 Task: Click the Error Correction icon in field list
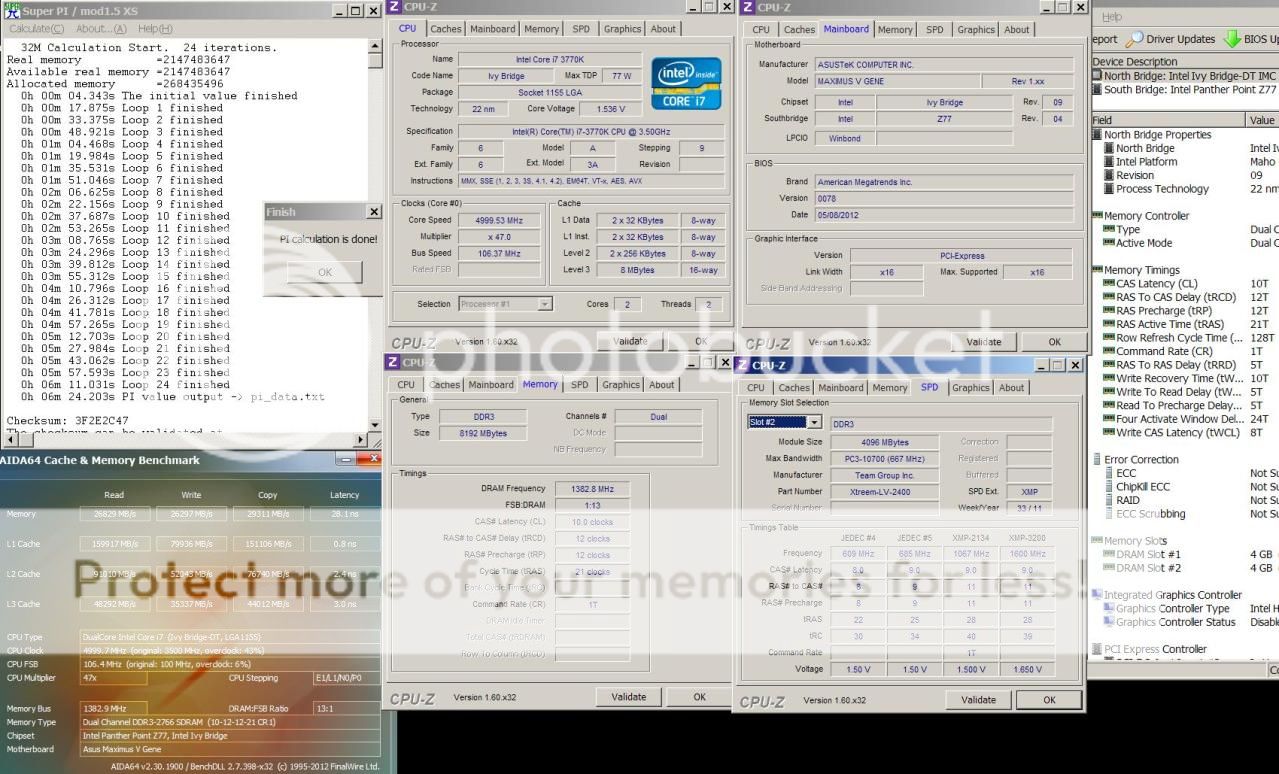point(1097,460)
